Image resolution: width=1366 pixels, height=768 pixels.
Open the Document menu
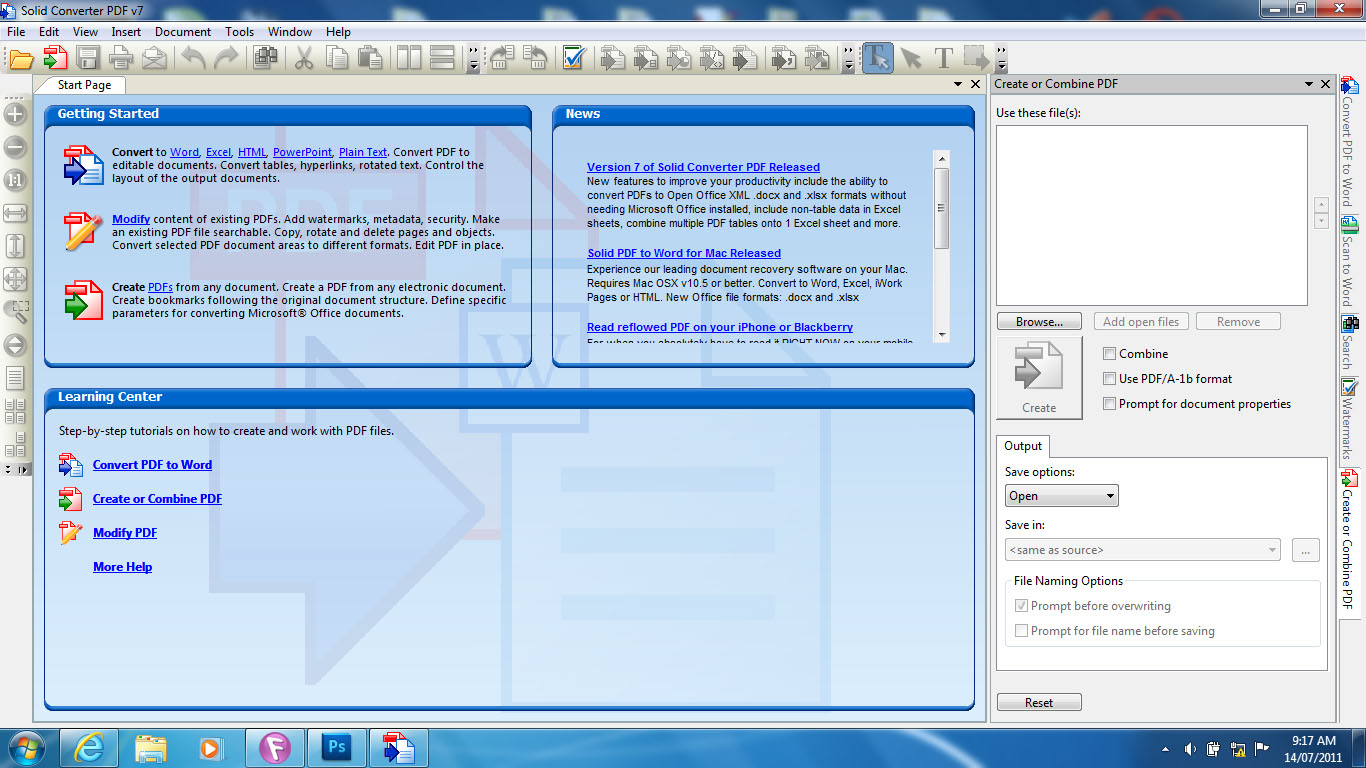(x=183, y=32)
